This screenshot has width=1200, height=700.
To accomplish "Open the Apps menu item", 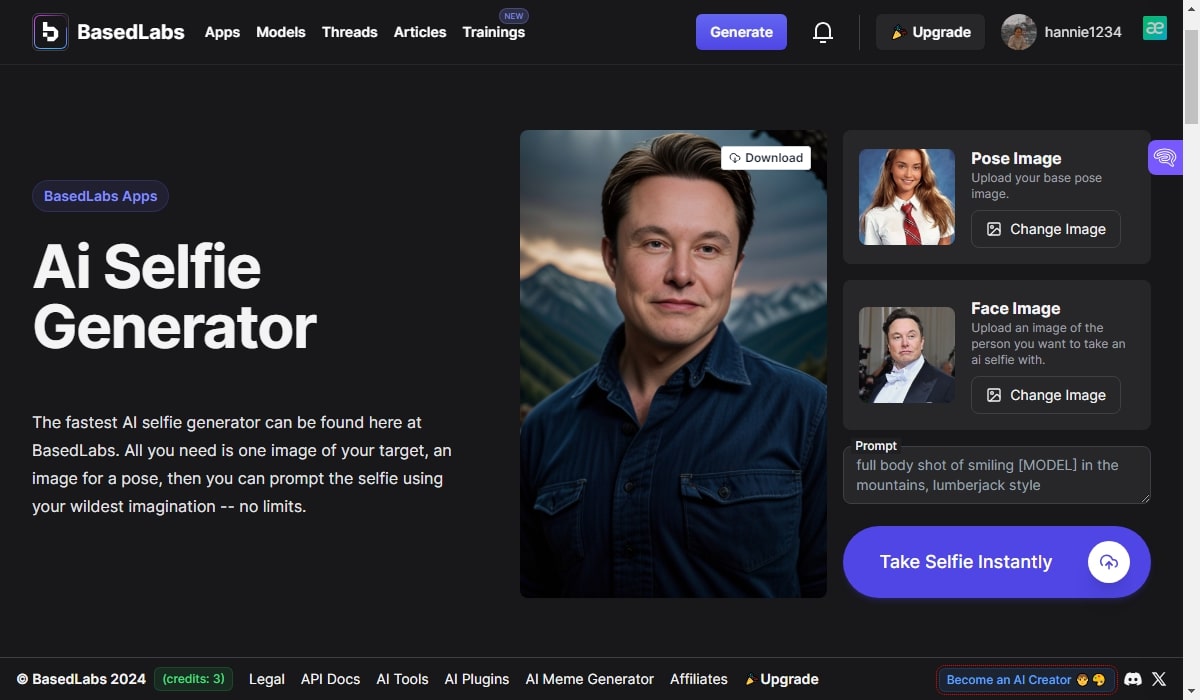I will (x=222, y=32).
